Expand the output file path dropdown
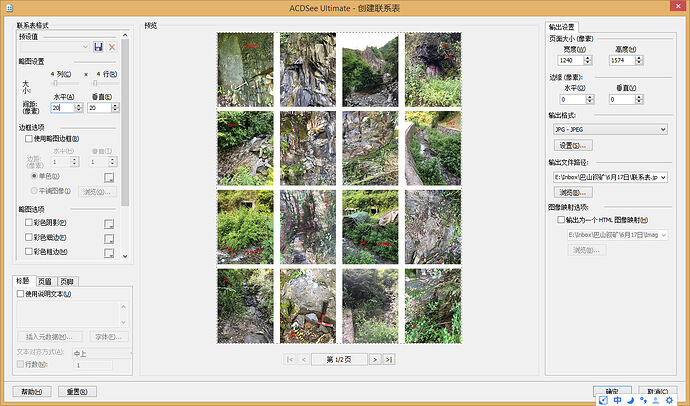This screenshot has width=690, height=406. pos(663,176)
